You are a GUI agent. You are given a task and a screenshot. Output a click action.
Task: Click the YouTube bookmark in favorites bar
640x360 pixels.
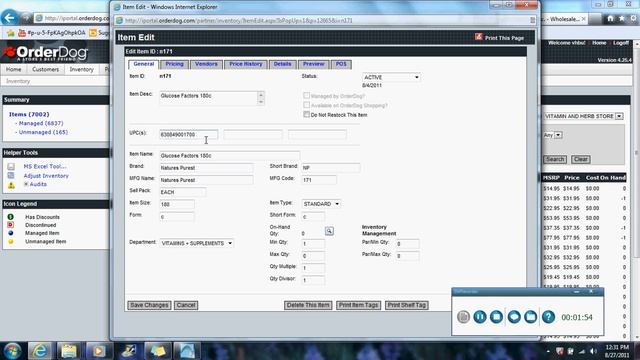52,33
